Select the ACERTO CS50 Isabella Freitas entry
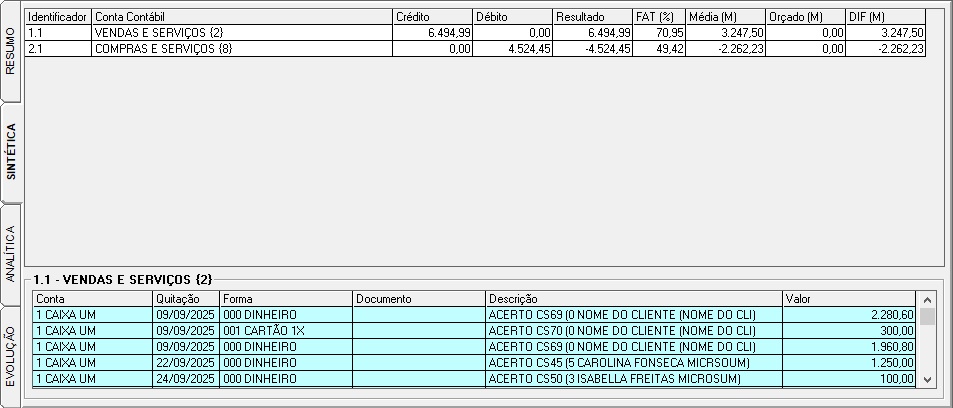This screenshot has height=408, width=953. 633,378
